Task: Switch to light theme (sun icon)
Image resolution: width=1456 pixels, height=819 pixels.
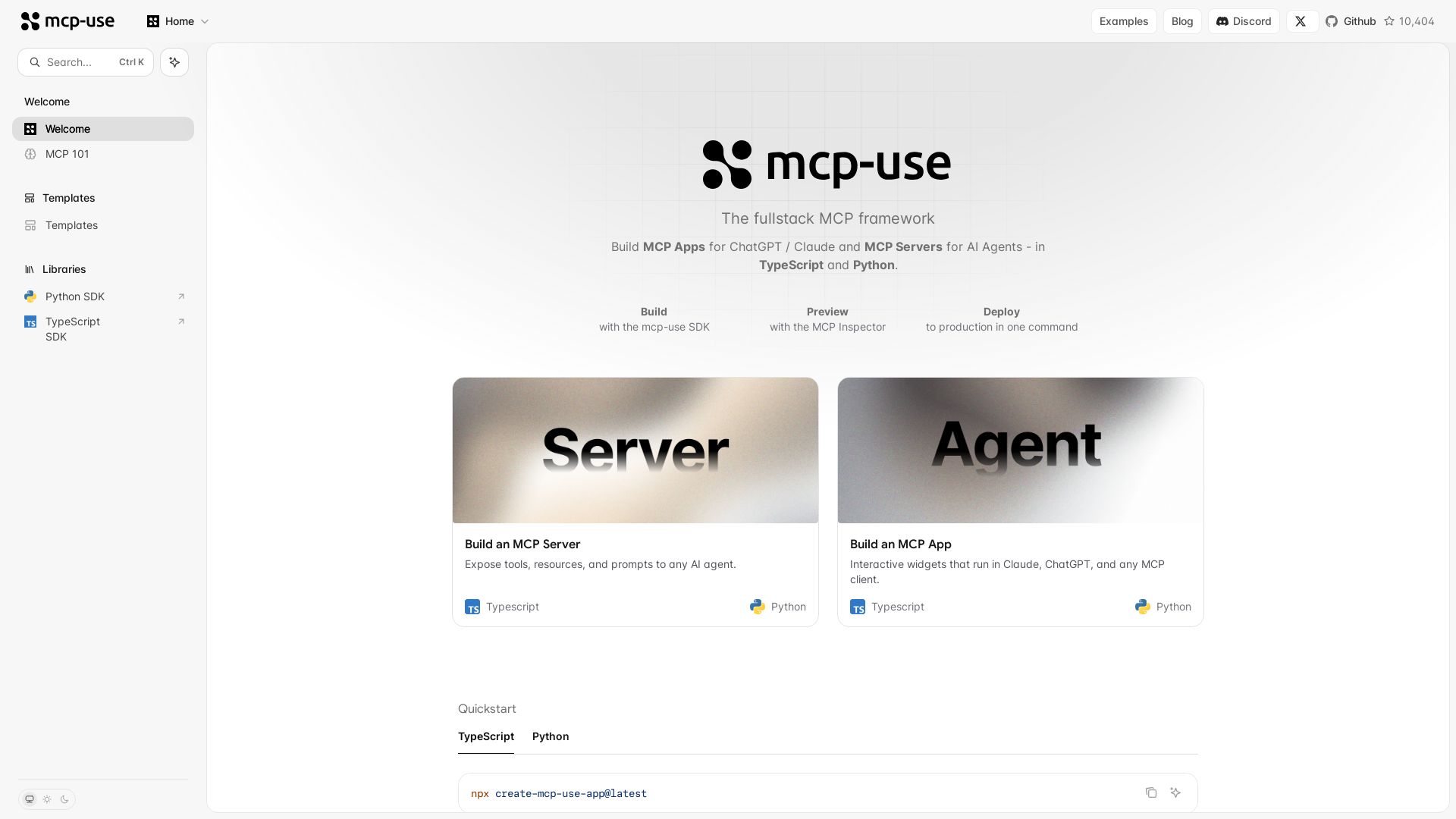Action: tap(47, 799)
